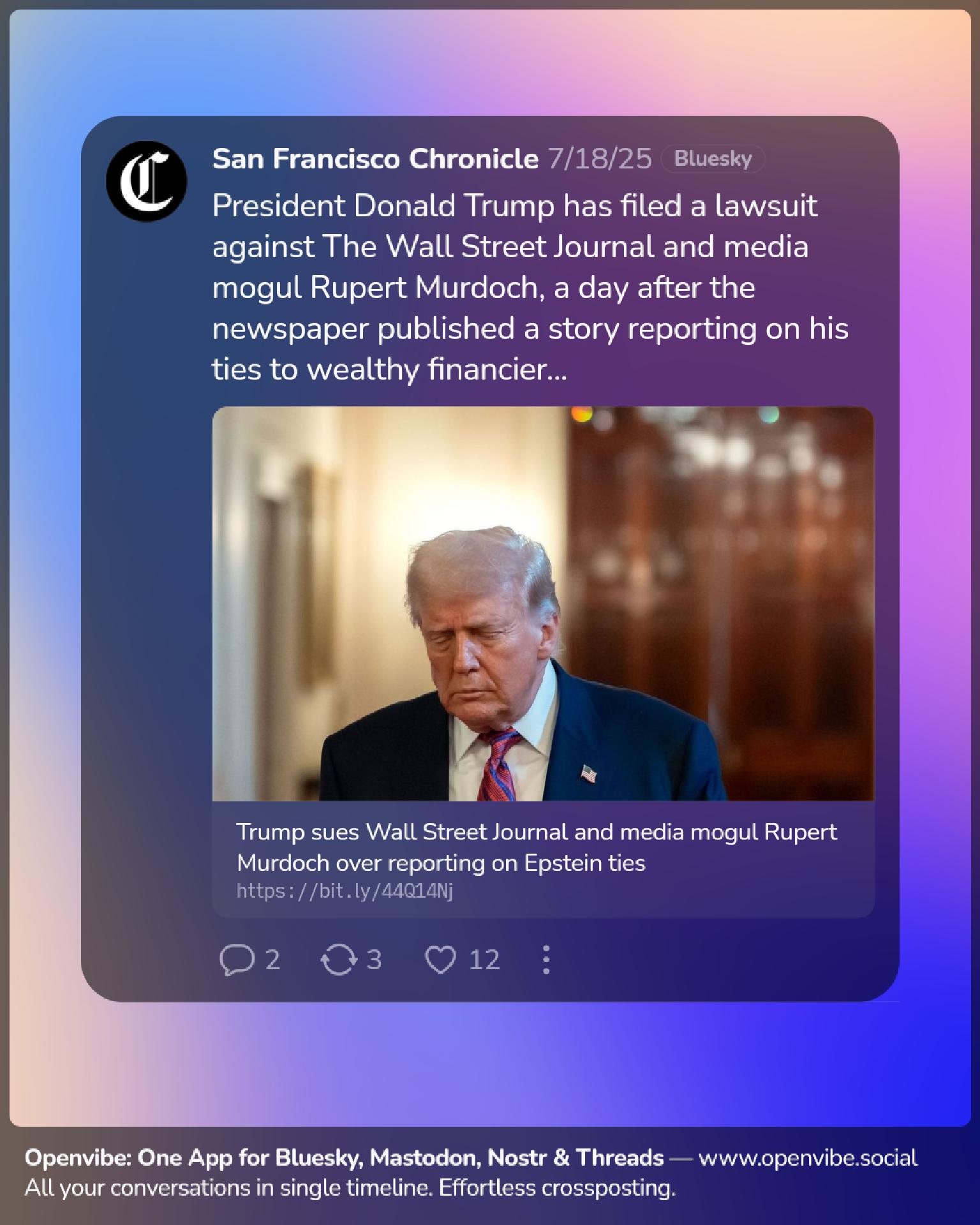Open the three-dot more options menu

click(546, 960)
